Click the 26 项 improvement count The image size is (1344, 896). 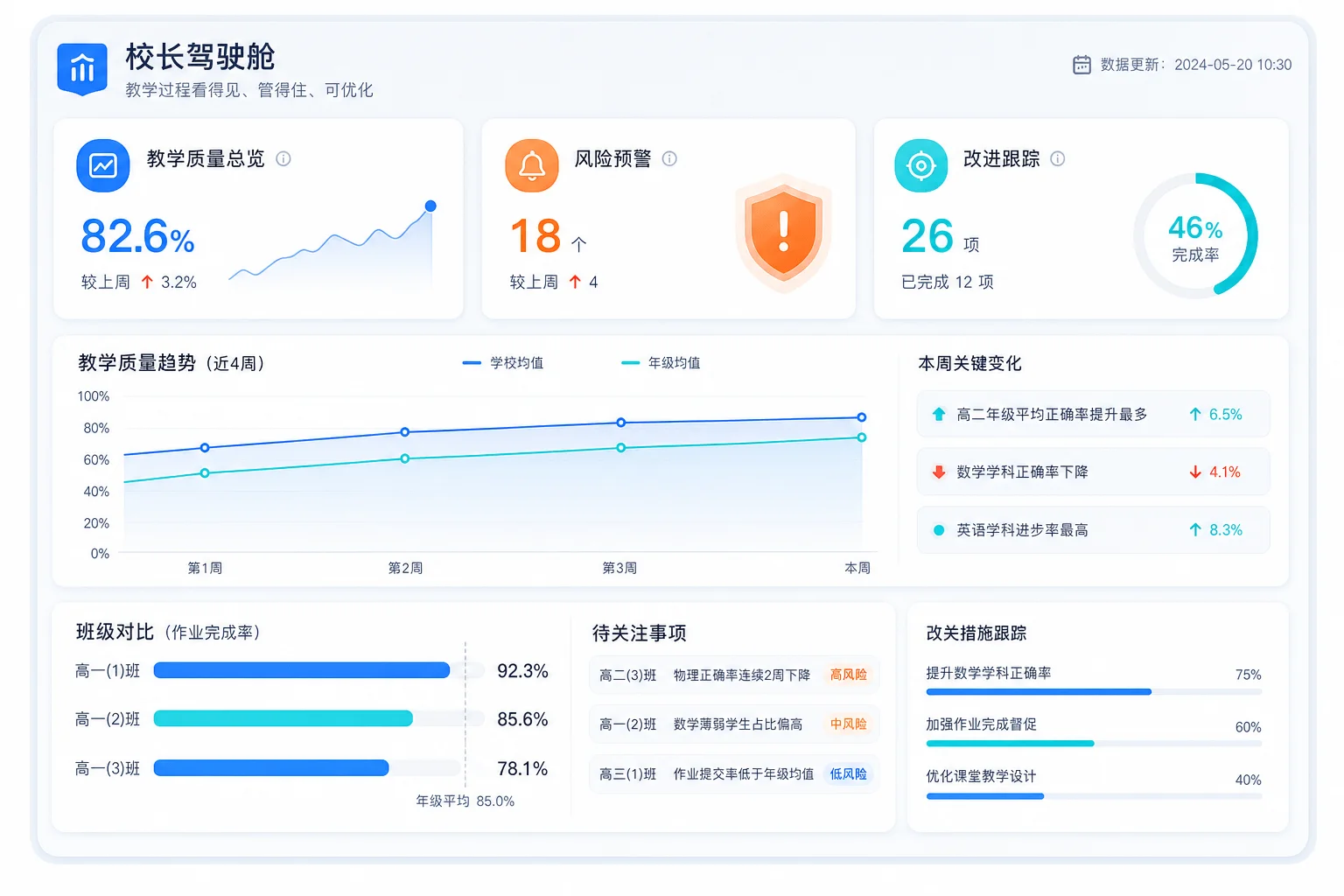tap(941, 236)
